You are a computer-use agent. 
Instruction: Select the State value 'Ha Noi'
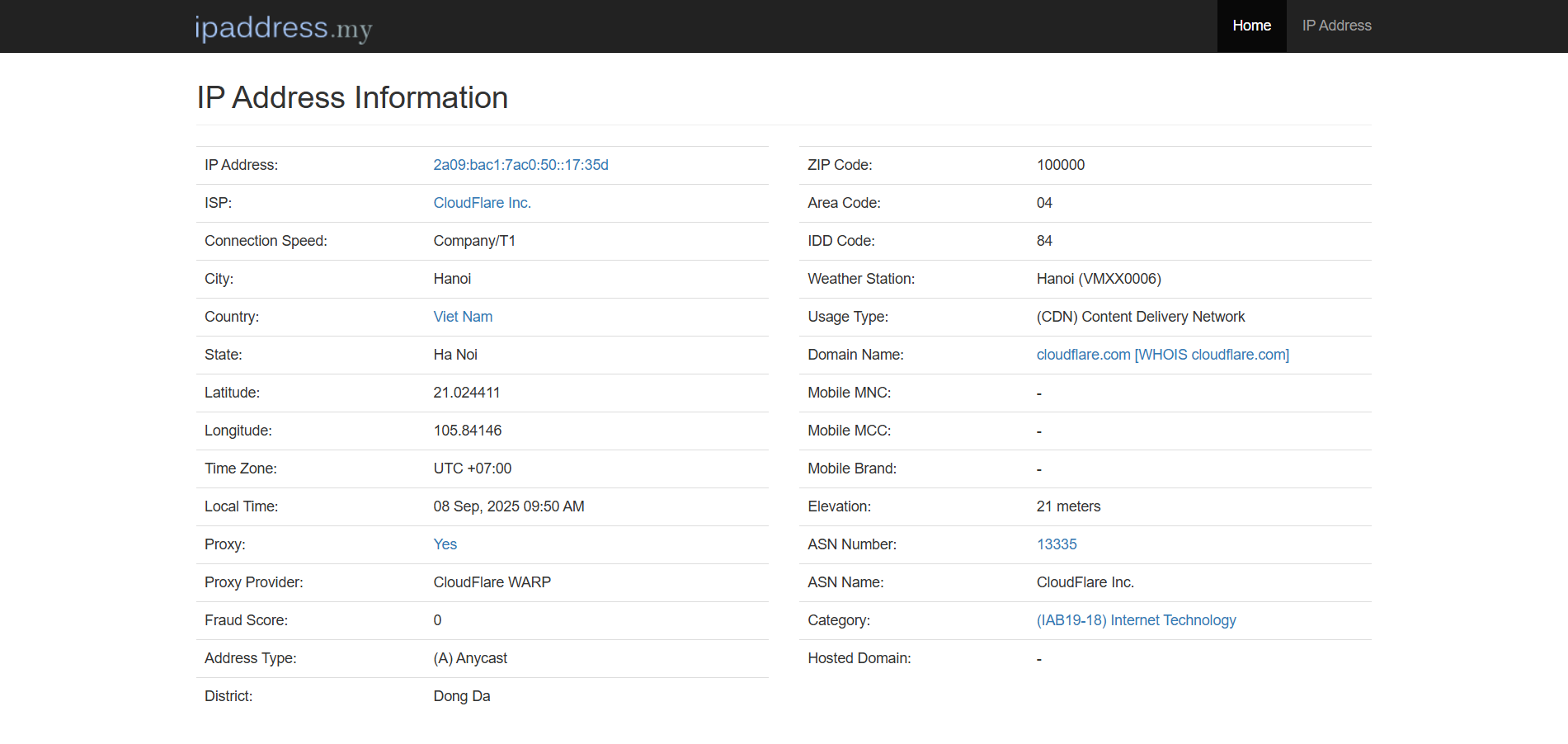455,355
